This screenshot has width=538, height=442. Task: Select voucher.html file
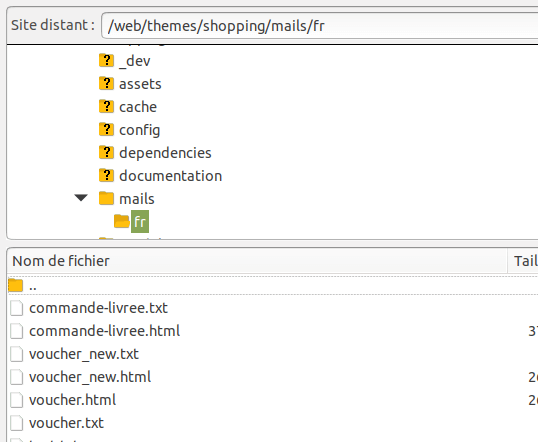tap(72, 400)
